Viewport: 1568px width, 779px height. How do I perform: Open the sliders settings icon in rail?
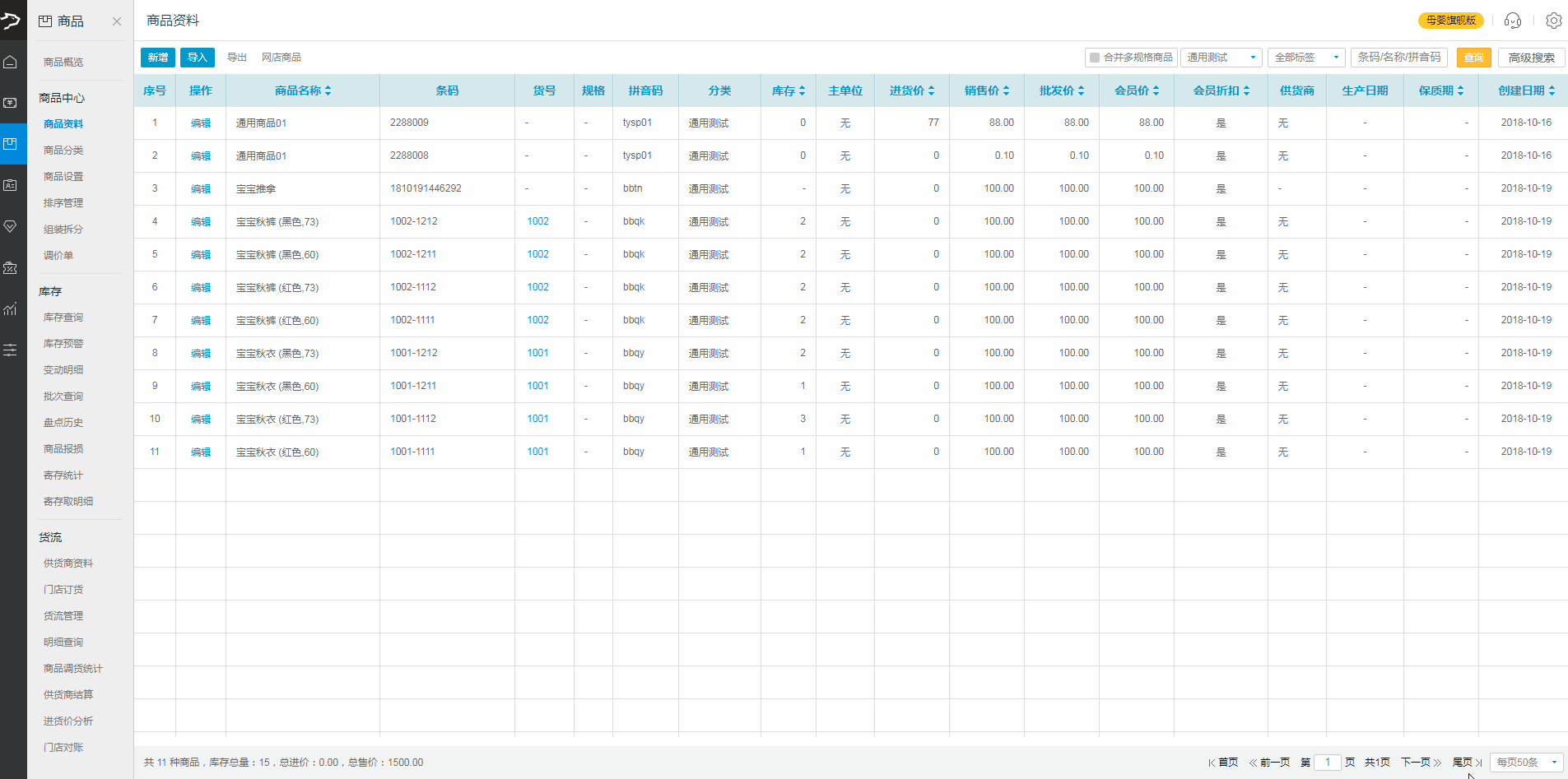coord(10,350)
